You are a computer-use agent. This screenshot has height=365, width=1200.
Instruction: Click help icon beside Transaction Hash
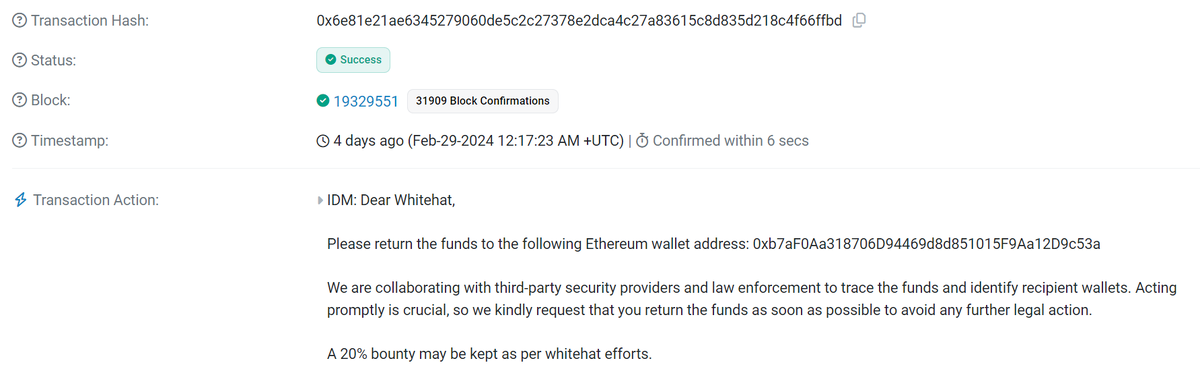pos(20,21)
